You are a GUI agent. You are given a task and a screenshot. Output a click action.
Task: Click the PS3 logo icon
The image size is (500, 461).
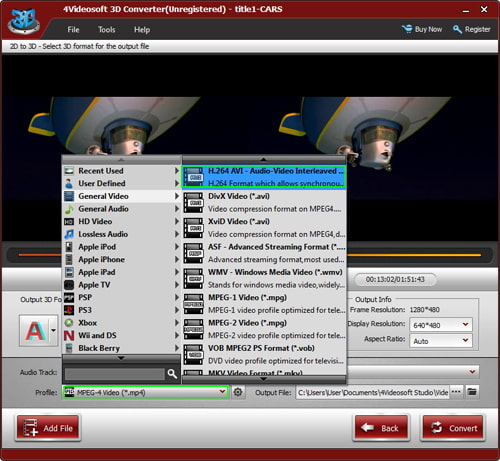(69, 310)
